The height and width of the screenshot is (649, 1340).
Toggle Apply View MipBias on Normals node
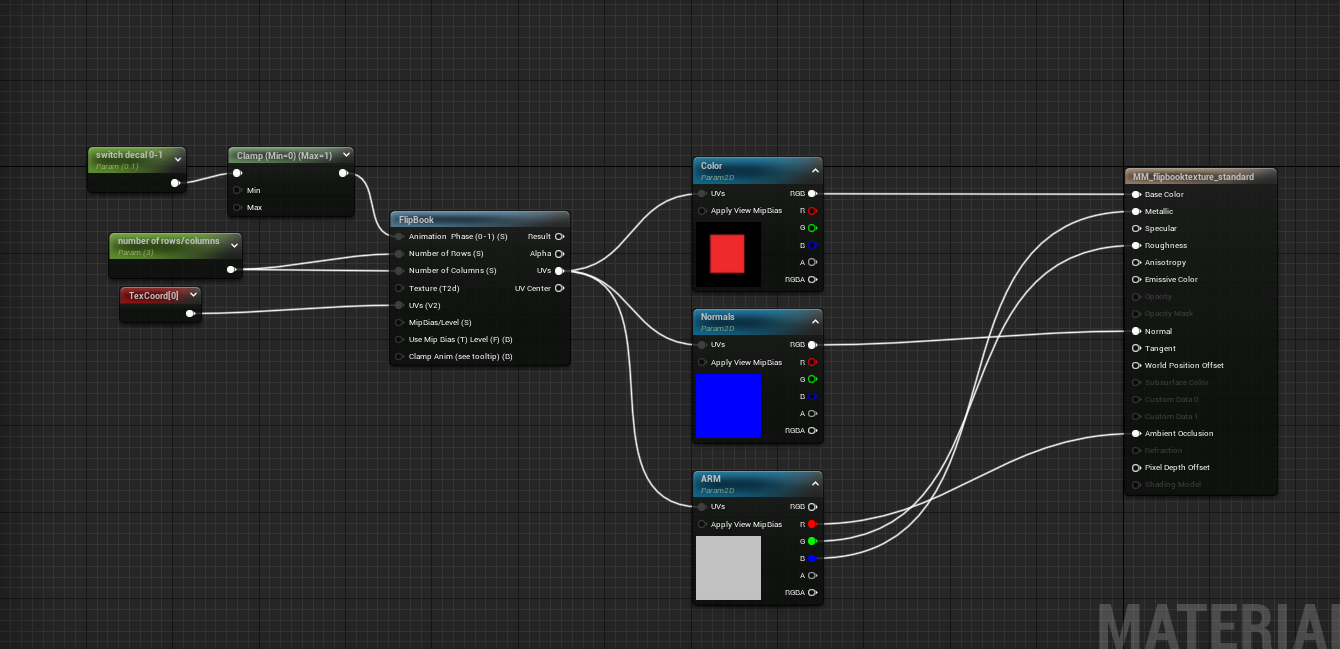pos(701,361)
